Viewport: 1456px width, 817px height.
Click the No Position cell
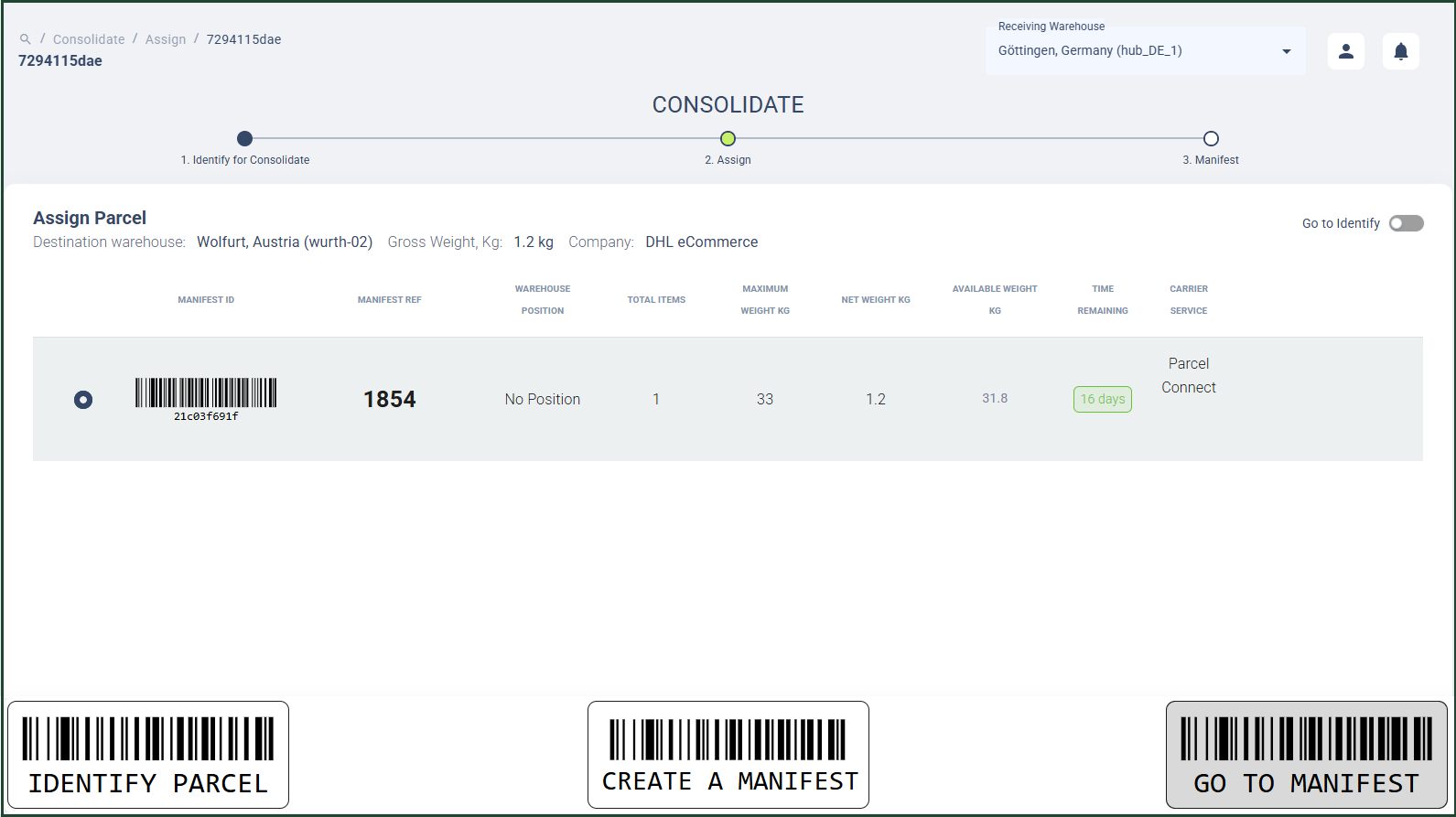coord(543,400)
